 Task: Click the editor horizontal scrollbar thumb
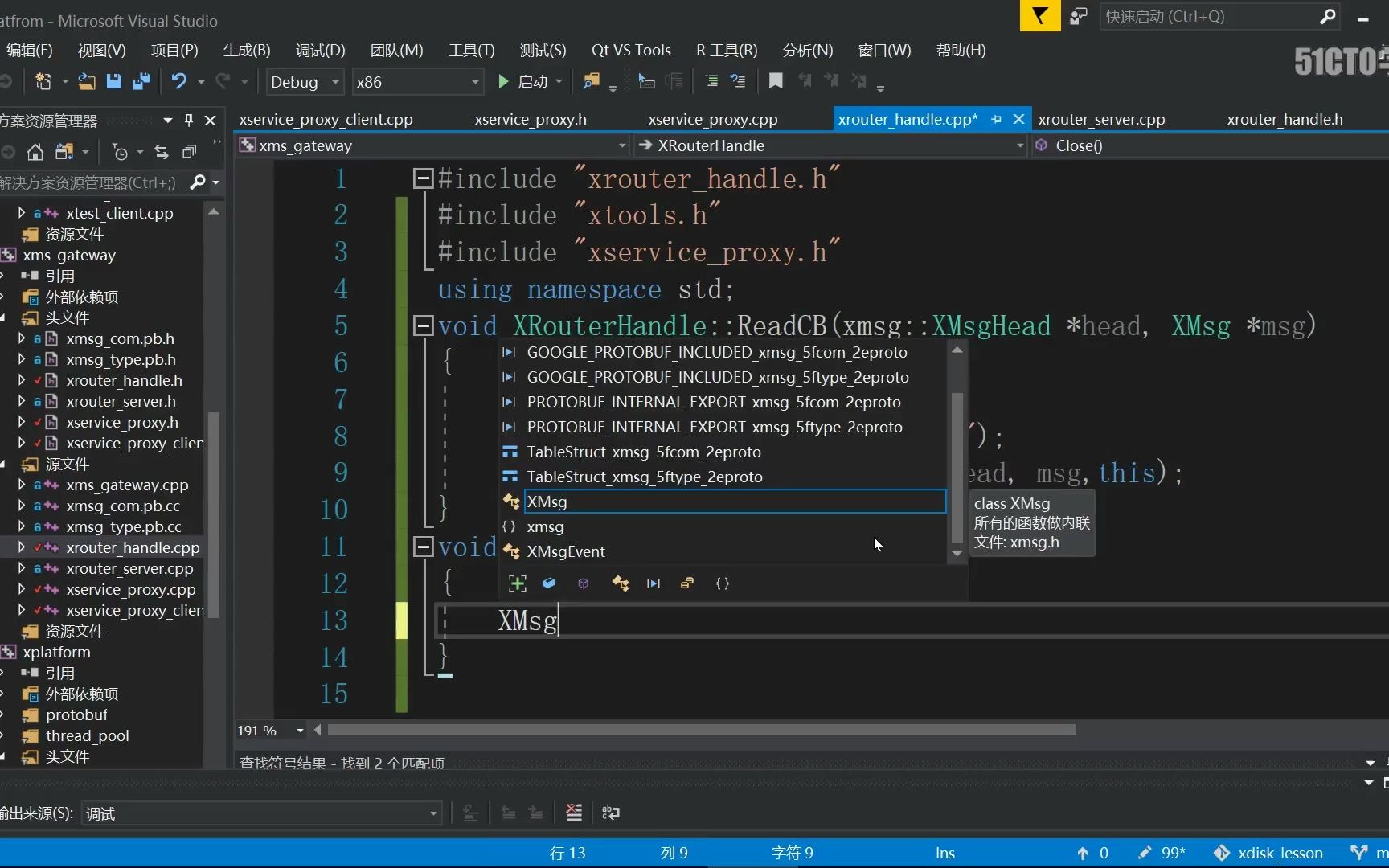tap(702, 730)
